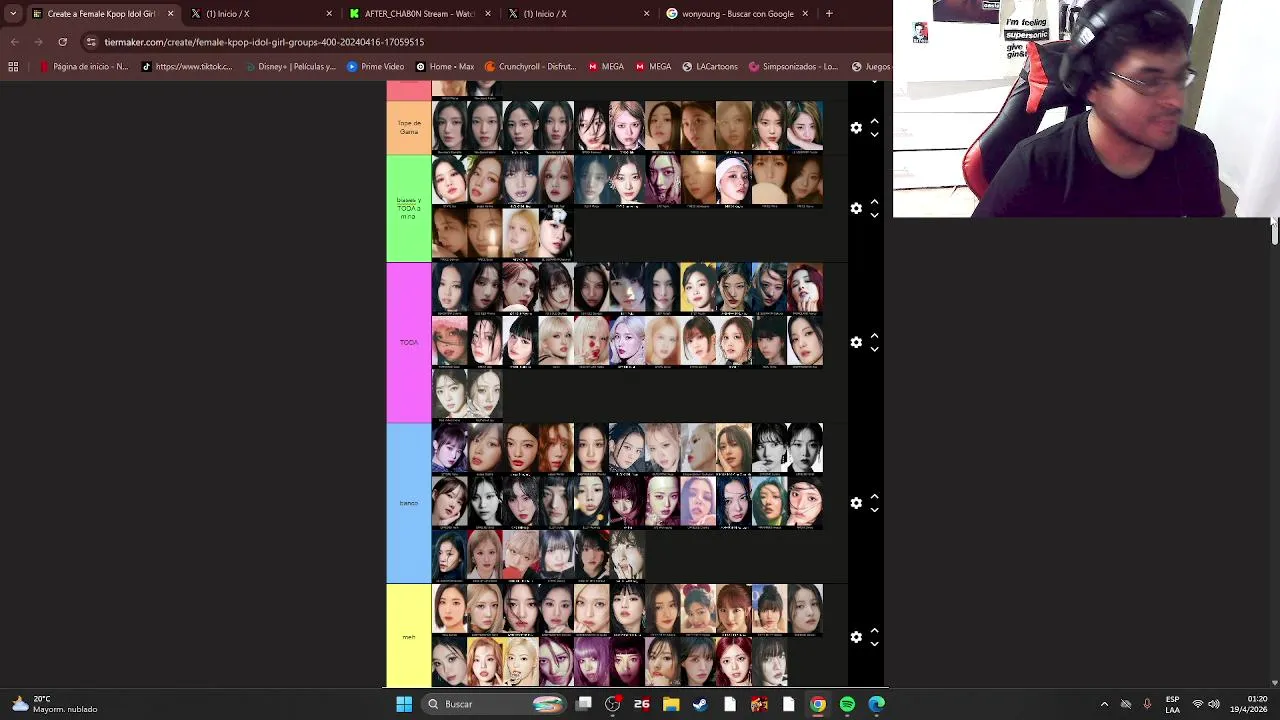Open the Crunchyroll bookmark
The image size is (1280, 720).
pyautogui.click(x=530, y=67)
